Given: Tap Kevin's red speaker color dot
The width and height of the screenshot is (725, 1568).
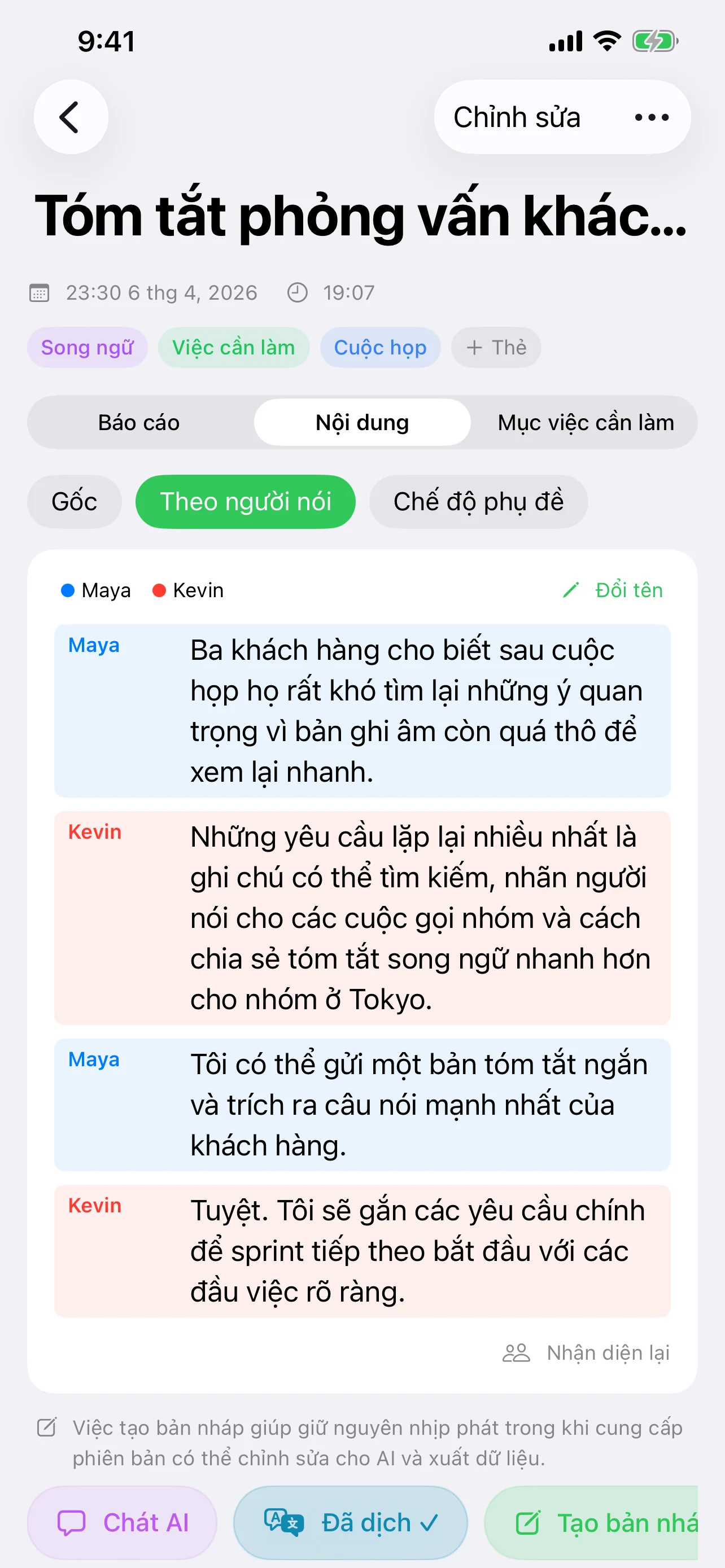Looking at the screenshot, I should tap(159, 590).
